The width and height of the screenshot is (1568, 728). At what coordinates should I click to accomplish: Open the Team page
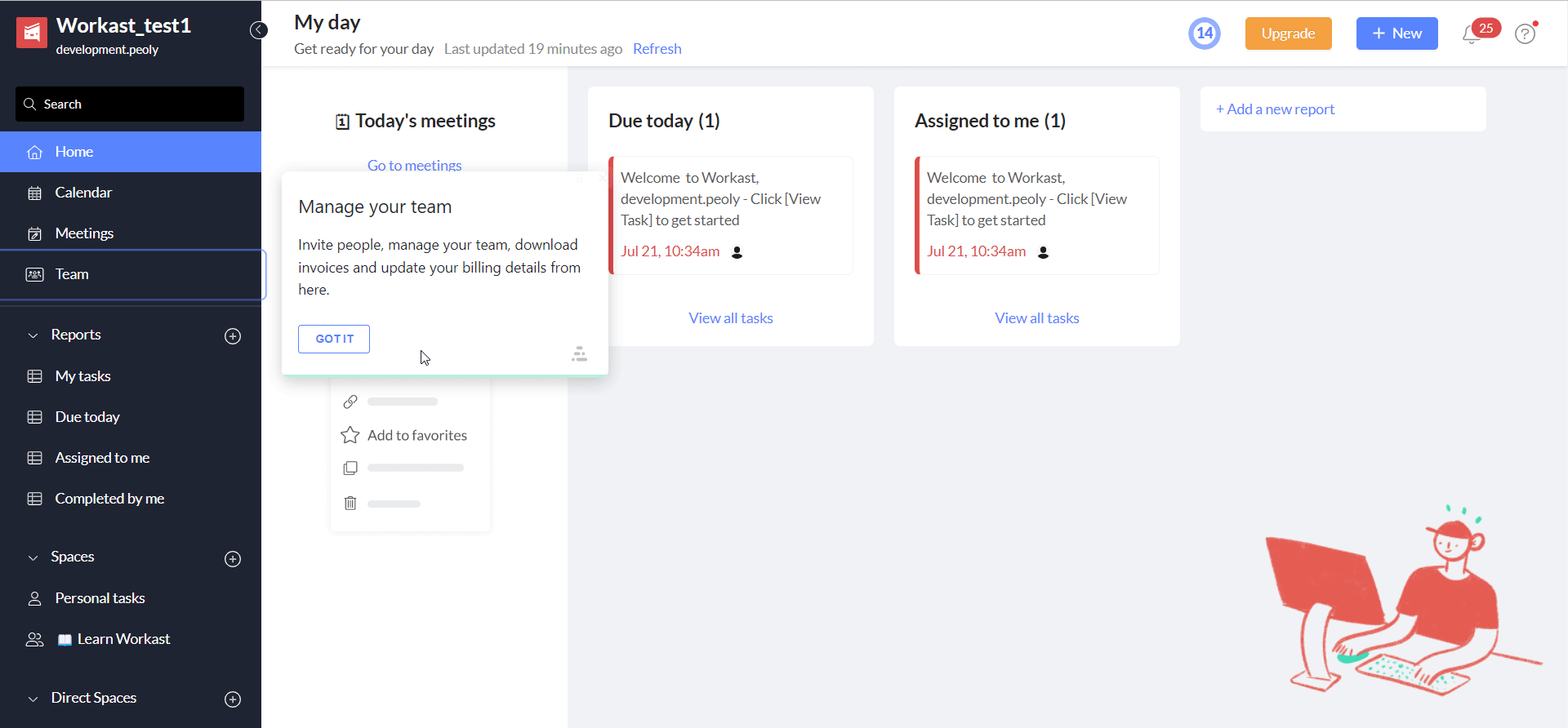131,274
